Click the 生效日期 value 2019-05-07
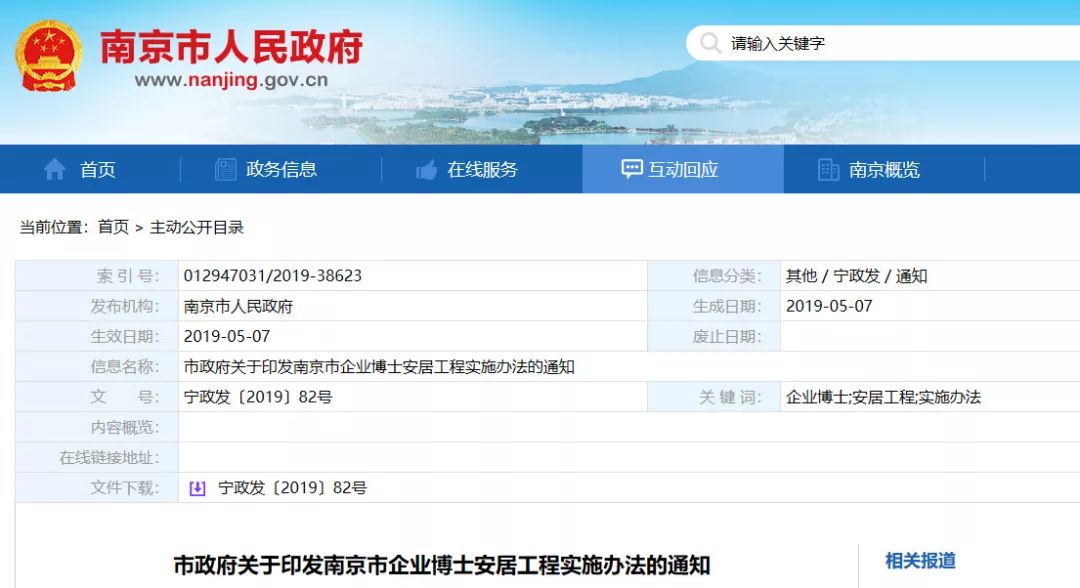The image size is (1080, 588). click(x=227, y=337)
